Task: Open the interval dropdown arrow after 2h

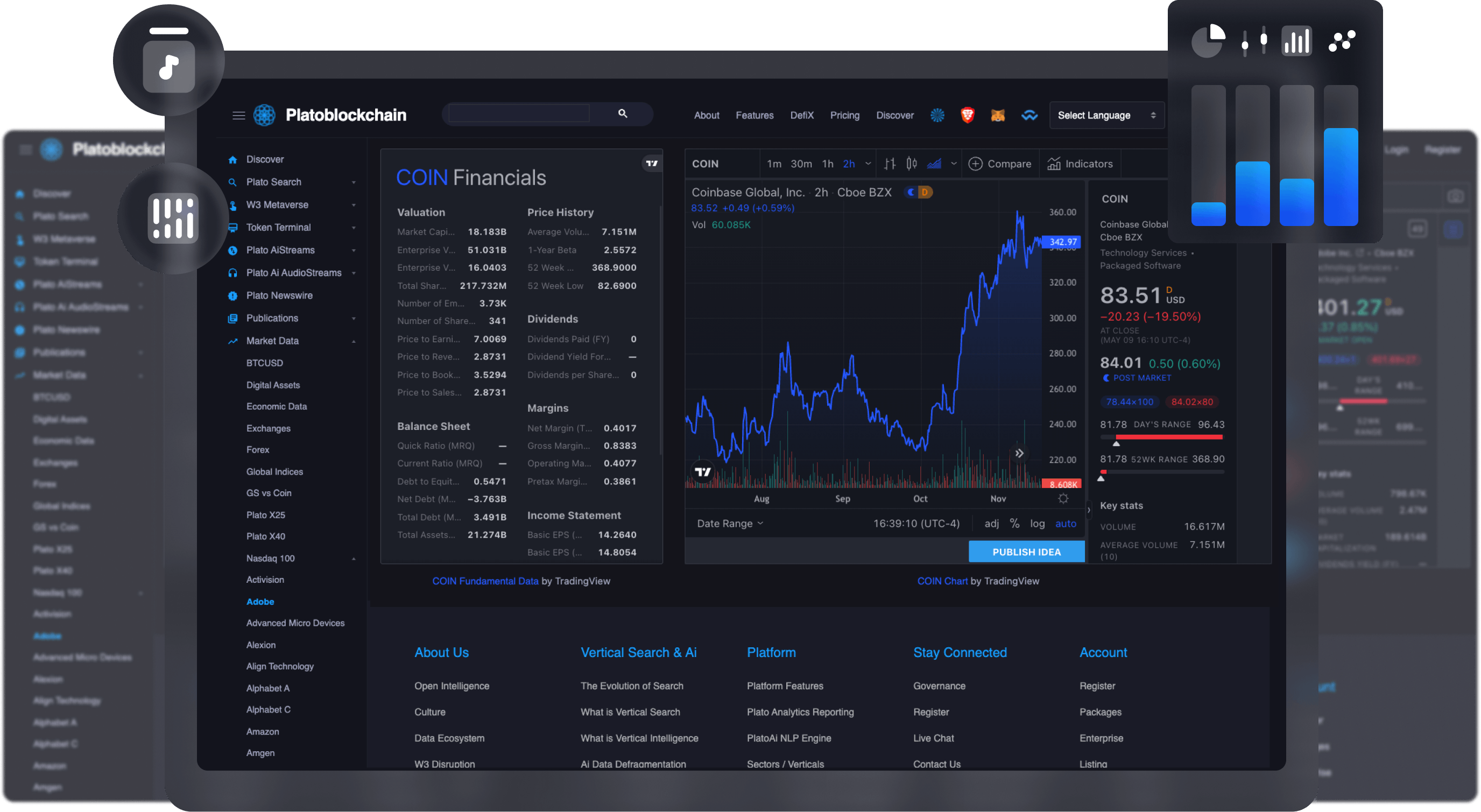Action: tap(868, 164)
